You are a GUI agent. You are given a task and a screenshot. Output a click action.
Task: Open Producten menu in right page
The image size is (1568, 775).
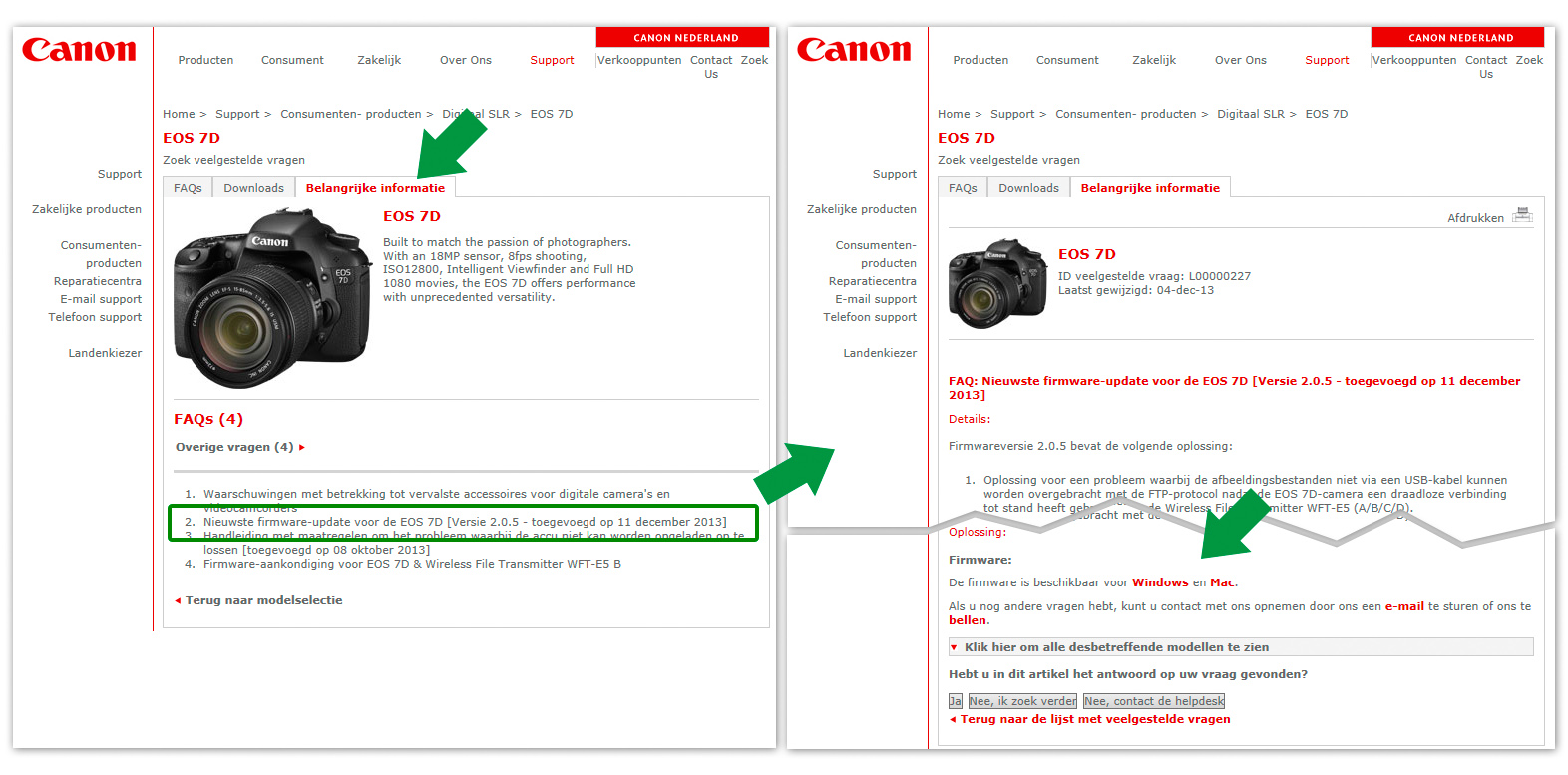pos(980,60)
